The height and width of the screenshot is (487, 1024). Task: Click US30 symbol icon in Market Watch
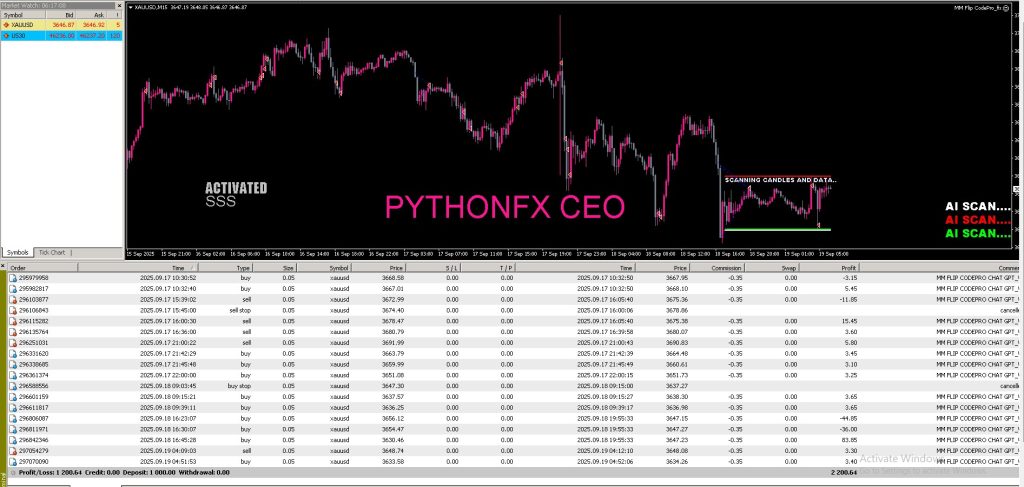[6, 35]
